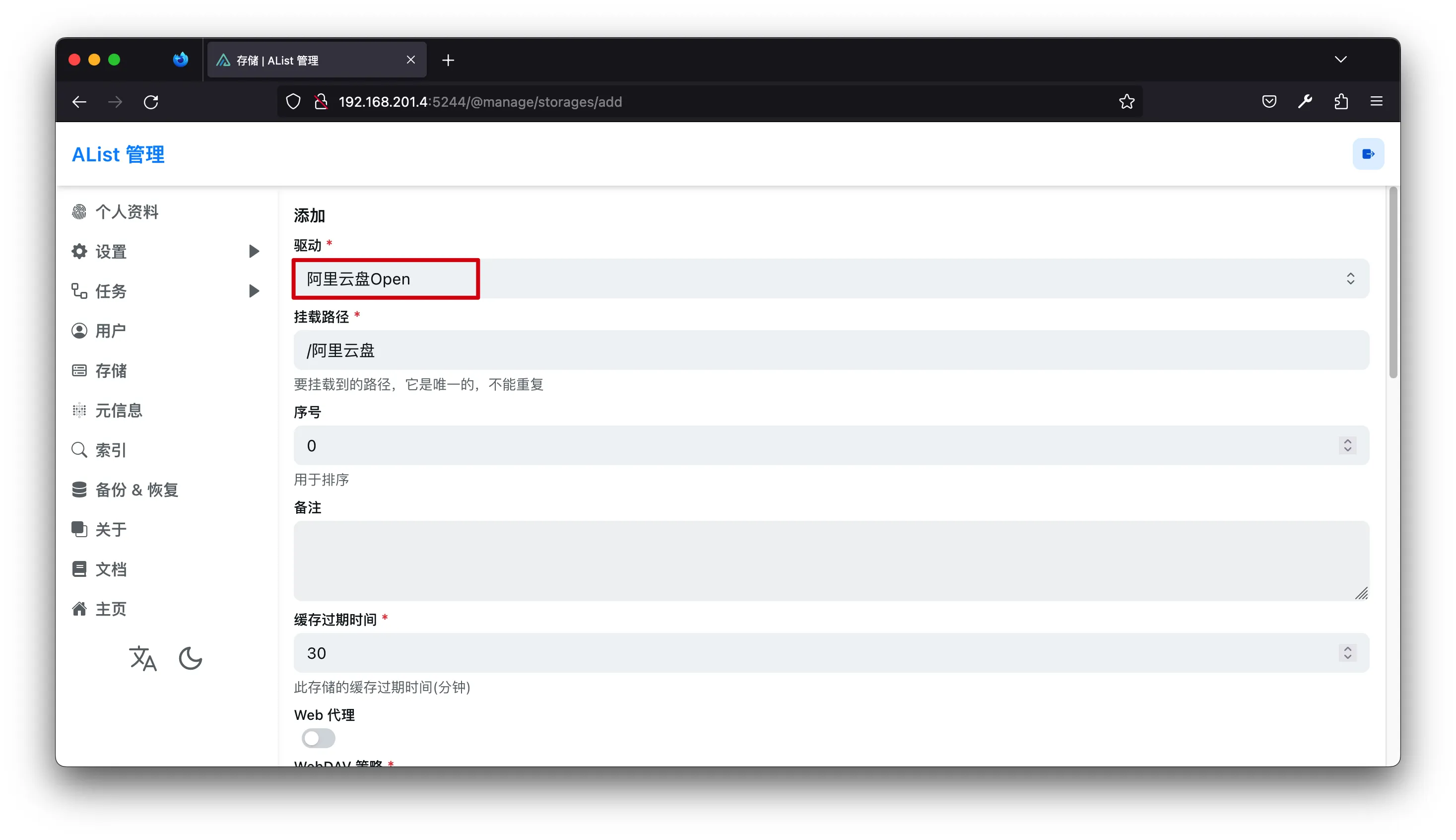The width and height of the screenshot is (1456, 840).
Task: Click the 备注 textarea resize handle
Action: (x=1361, y=593)
